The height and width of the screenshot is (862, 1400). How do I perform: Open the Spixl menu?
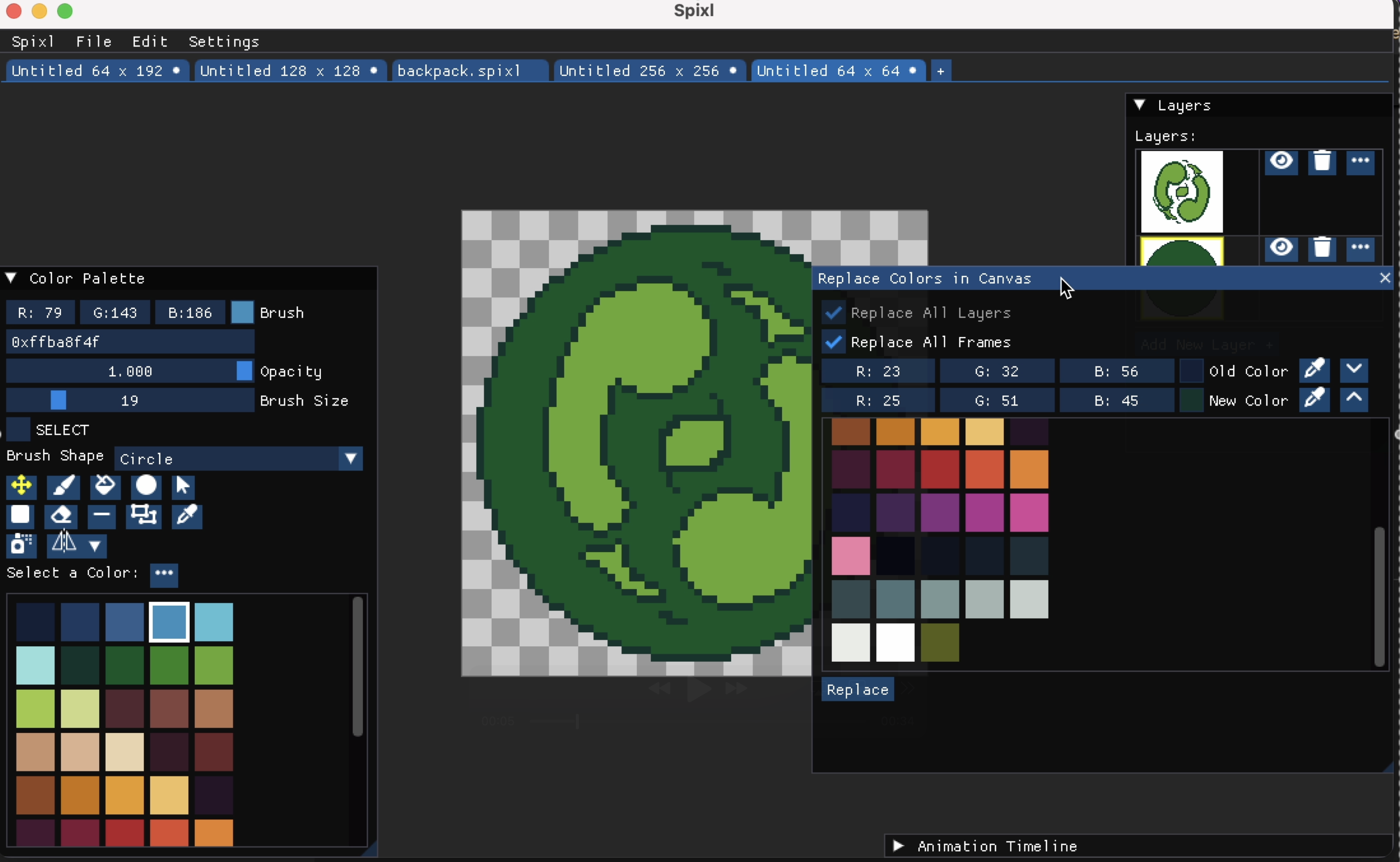click(33, 42)
